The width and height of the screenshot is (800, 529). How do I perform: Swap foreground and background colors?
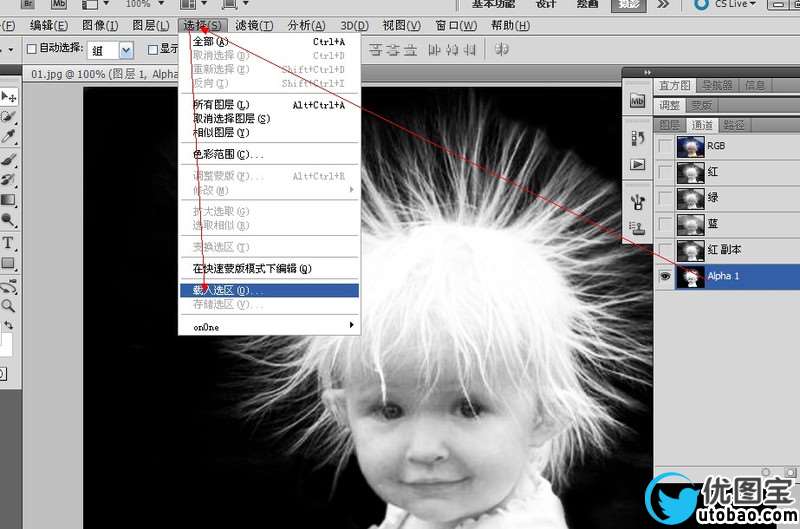pyautogui.click(x=9, y=325)
